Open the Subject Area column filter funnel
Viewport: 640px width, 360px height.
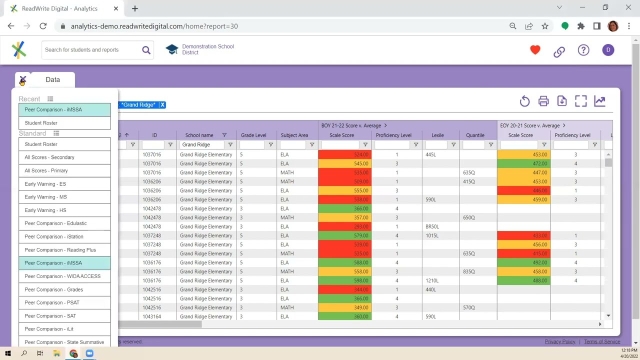point(312,145)
